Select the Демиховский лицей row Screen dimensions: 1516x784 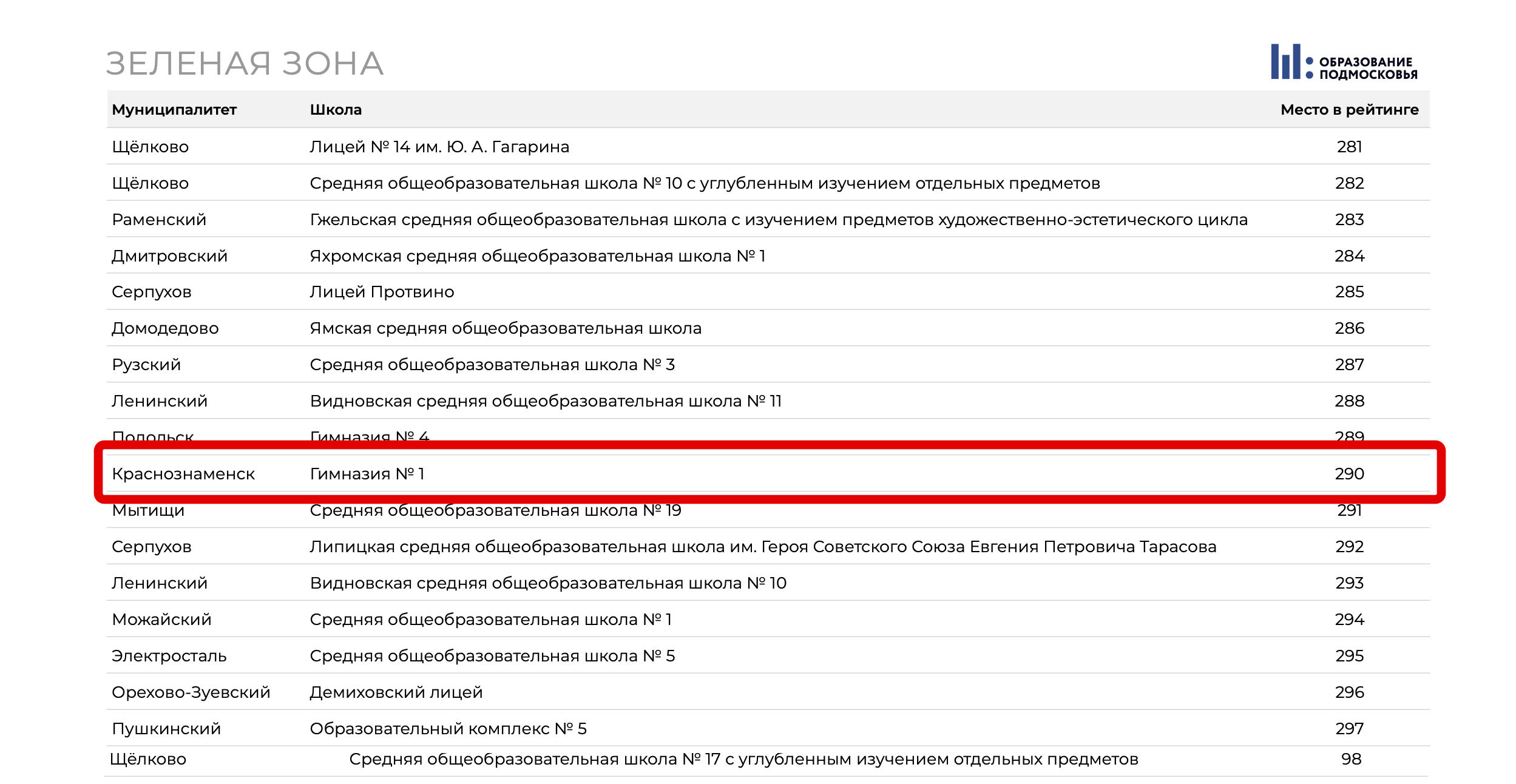click(x=768, y=692)
